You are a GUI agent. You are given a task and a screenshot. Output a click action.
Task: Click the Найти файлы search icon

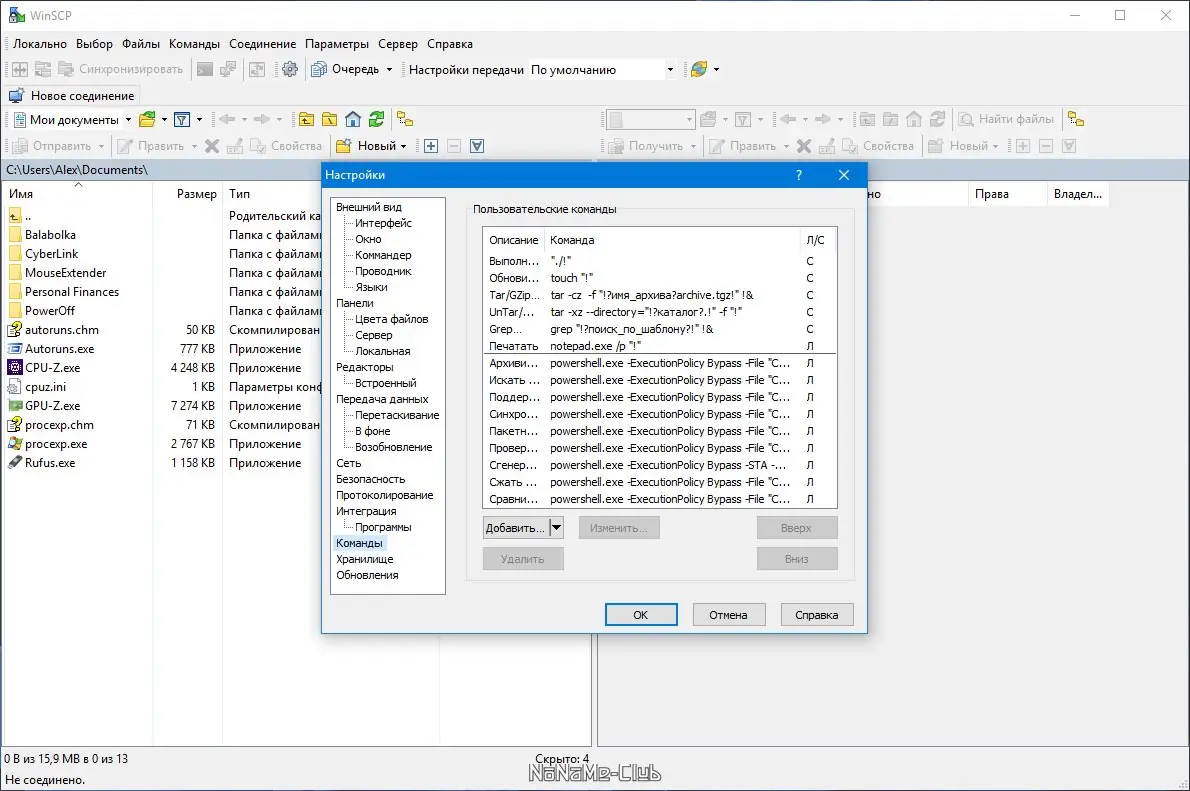tap(966, 119)
